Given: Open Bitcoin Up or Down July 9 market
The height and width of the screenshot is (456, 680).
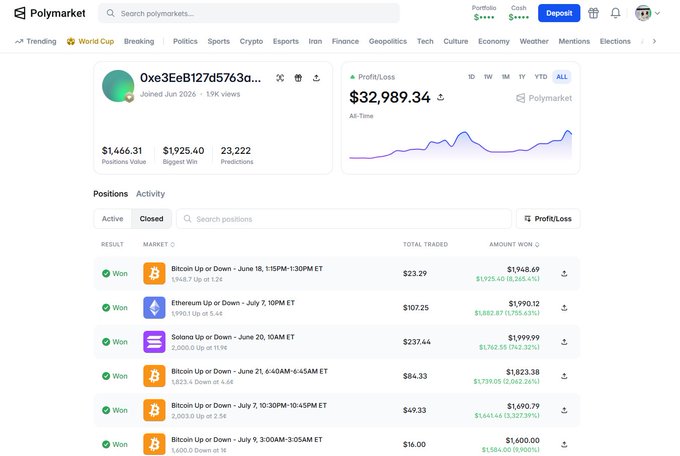Looking at the screenshot, I should (247, 440).
